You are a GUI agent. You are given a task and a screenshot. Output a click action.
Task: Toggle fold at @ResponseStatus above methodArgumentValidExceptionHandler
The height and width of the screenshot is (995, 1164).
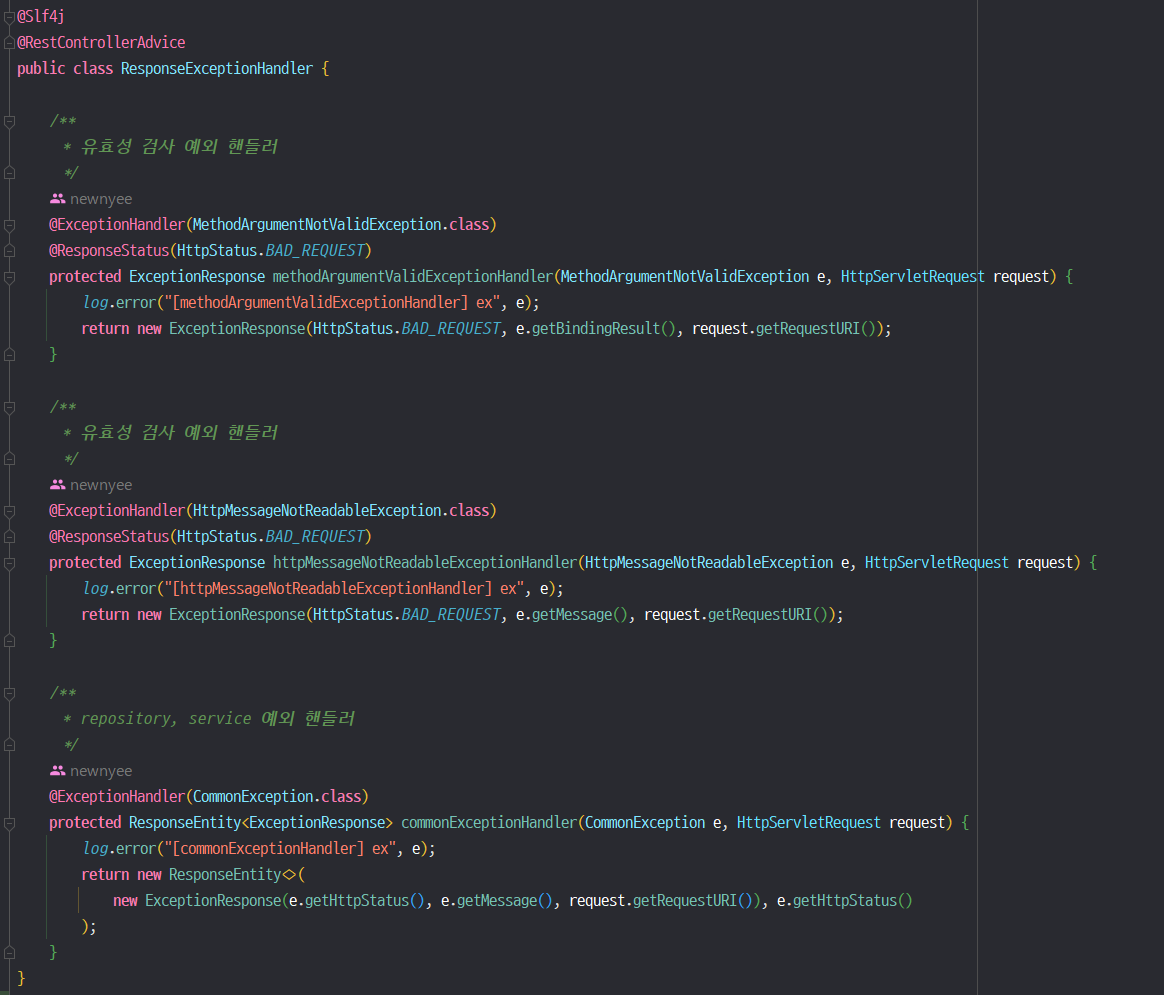(x=9, y=250)
